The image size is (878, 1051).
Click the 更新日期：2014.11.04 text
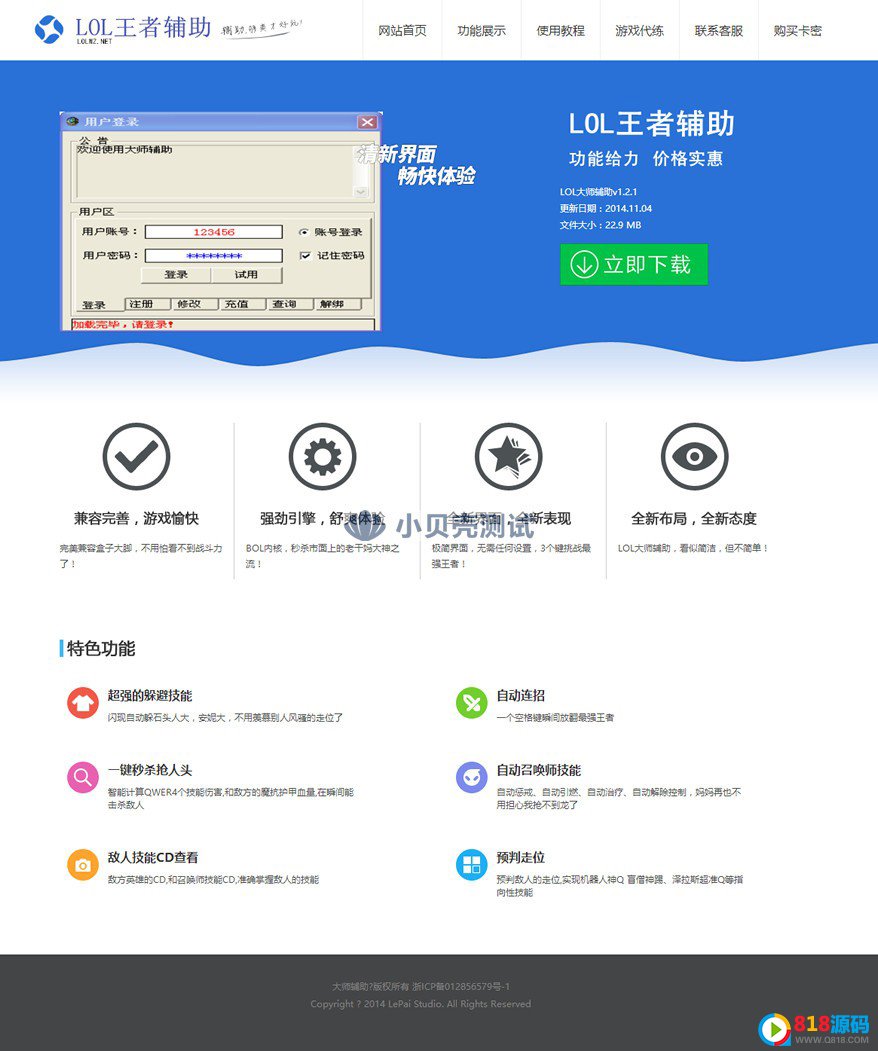pyautogui.click(x=606, y=208)
